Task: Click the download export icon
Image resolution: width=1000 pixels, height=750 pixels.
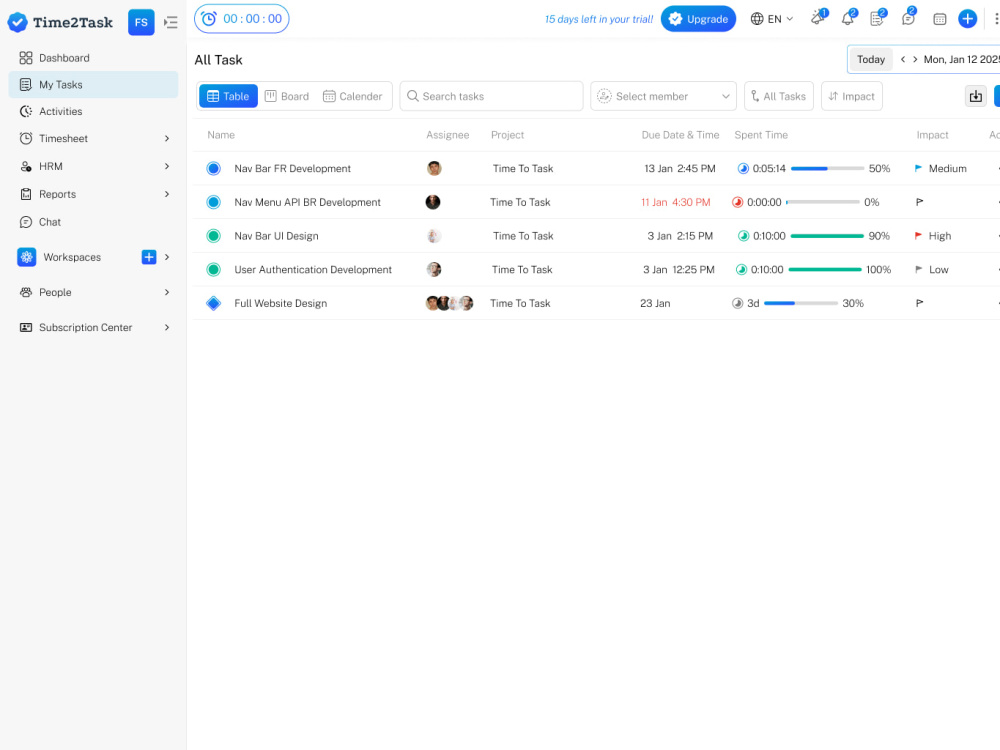Action: pos(976,96)
